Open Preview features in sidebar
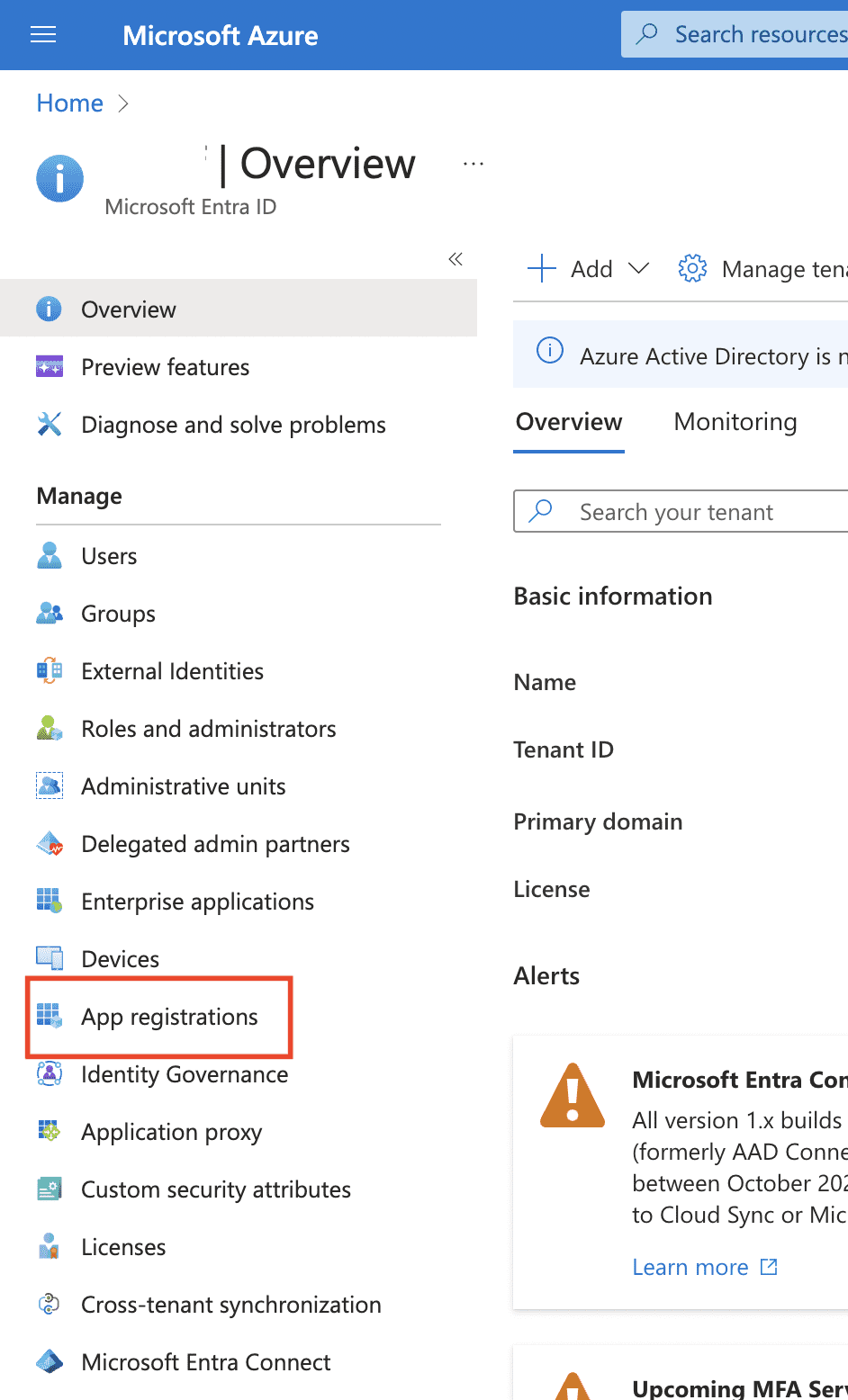The width and height of the screenshot is (848, 1400). click(165, 367)
